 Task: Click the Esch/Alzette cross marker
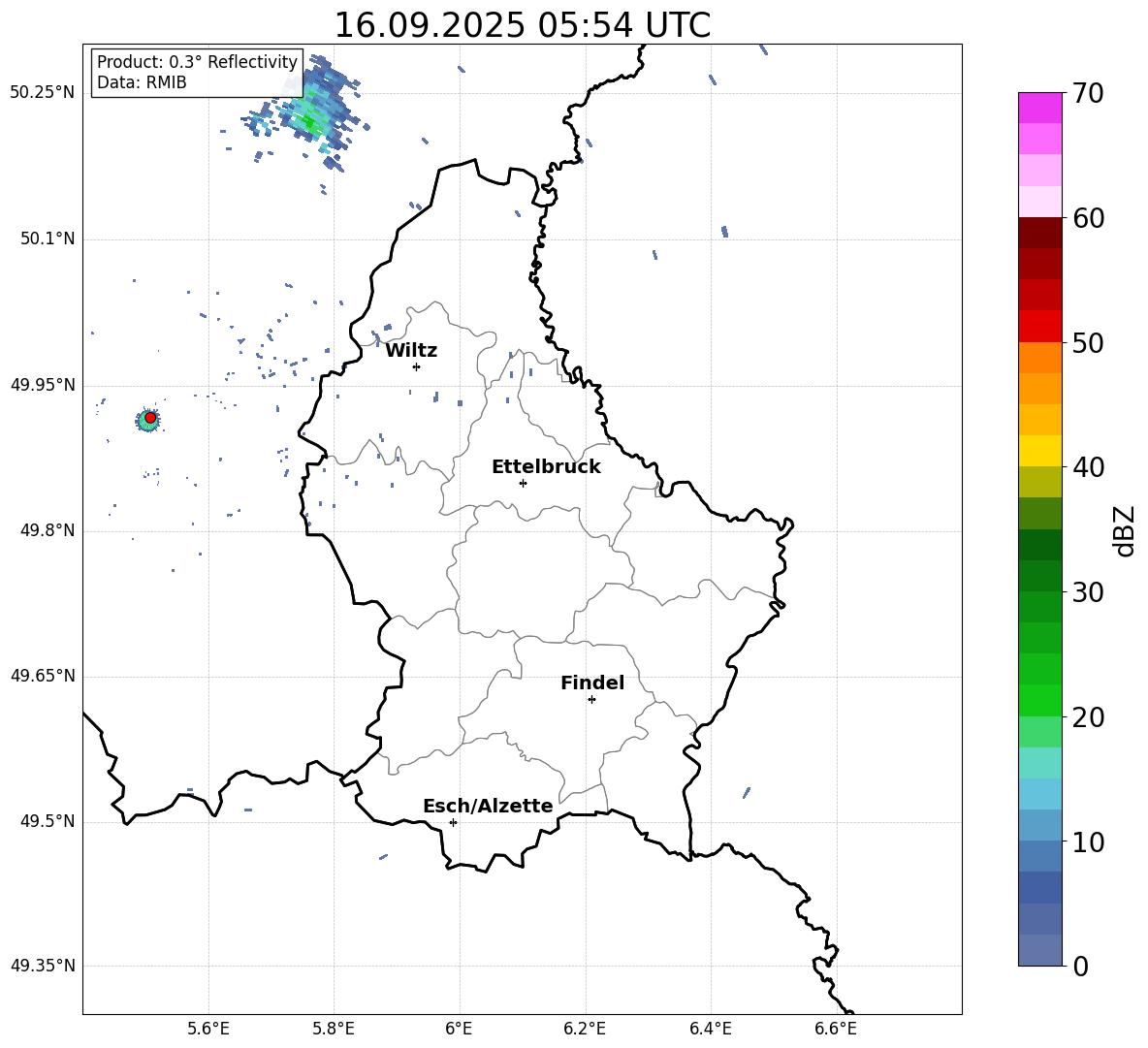point(453,822)
